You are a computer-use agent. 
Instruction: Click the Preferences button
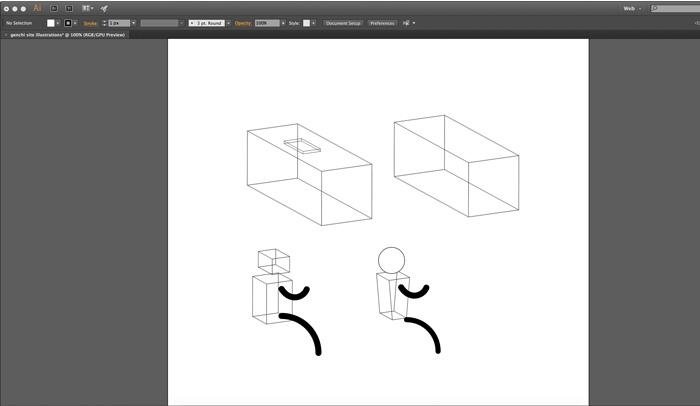[382, 23]
